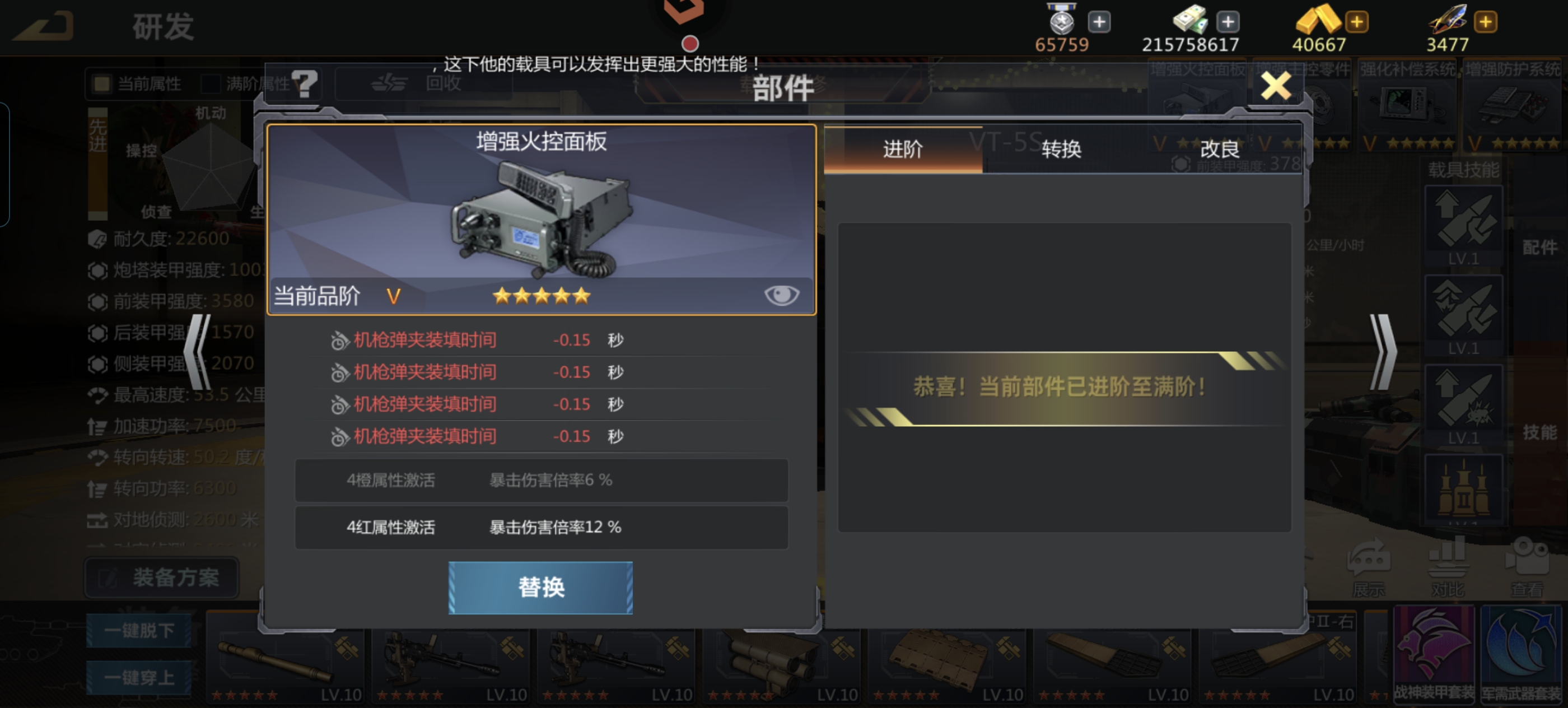
Task: Add cash with the plus icon
Action: [x=1228, y=22]
